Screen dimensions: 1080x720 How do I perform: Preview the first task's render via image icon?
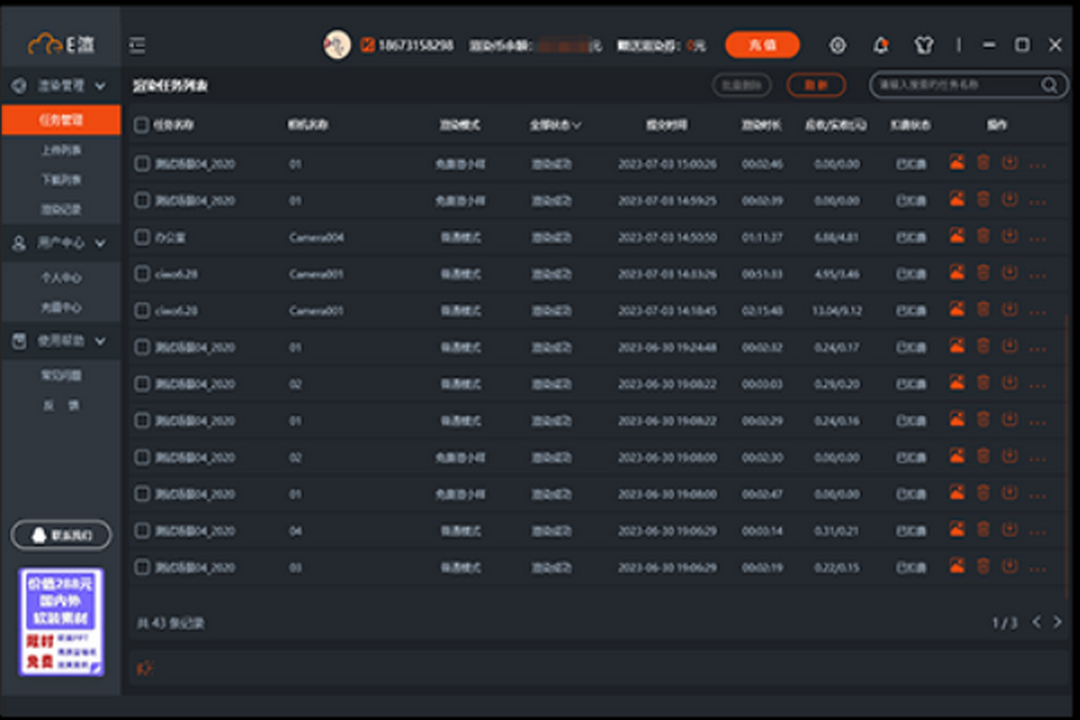(x=956, y=163)
